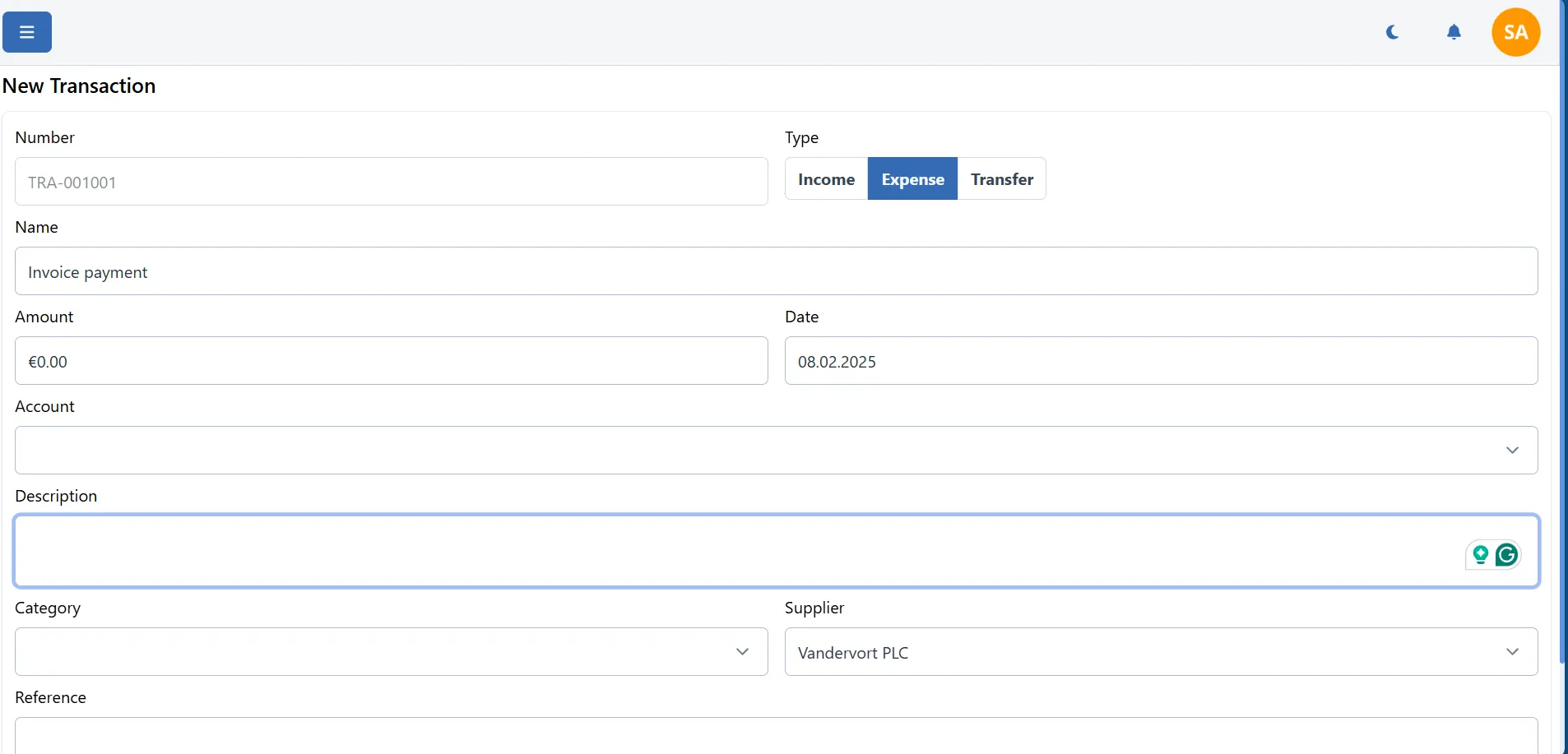The height and width of the screenshot is (754, 1568).
Task: Click the Number field with TRA-001001 placeholder
Action: [391, 181]
